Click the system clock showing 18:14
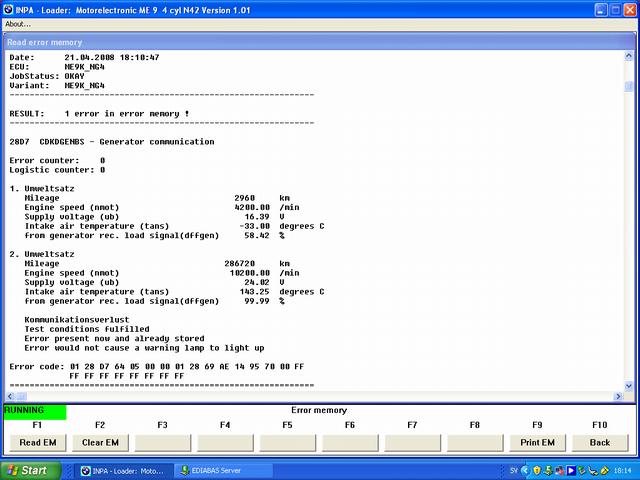640x480 pixels. pyautogui.click(x=620, y=470)
